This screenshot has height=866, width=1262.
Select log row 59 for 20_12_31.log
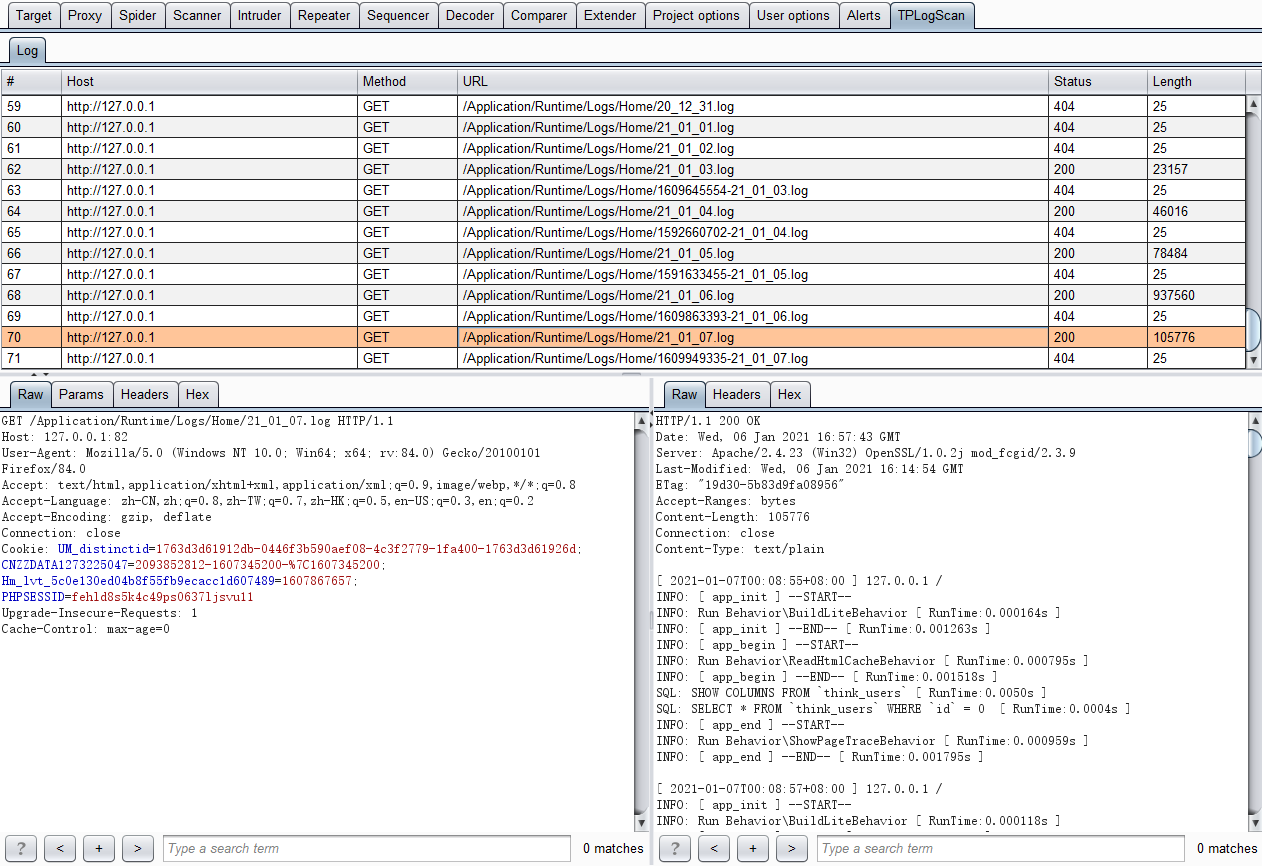[623, 106]
